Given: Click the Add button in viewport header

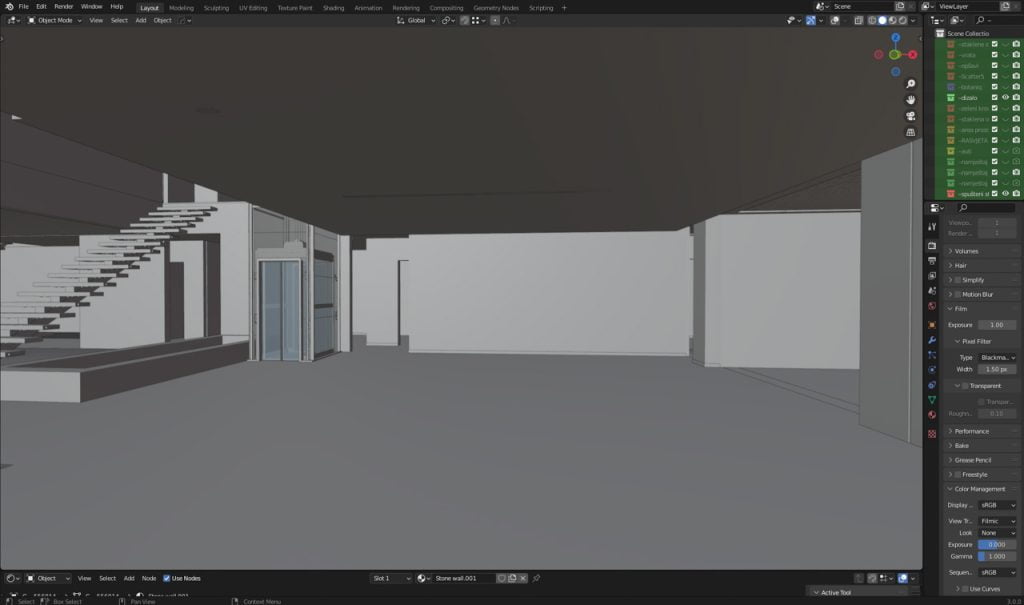Looking at the screenshot, I should (140, 20).
